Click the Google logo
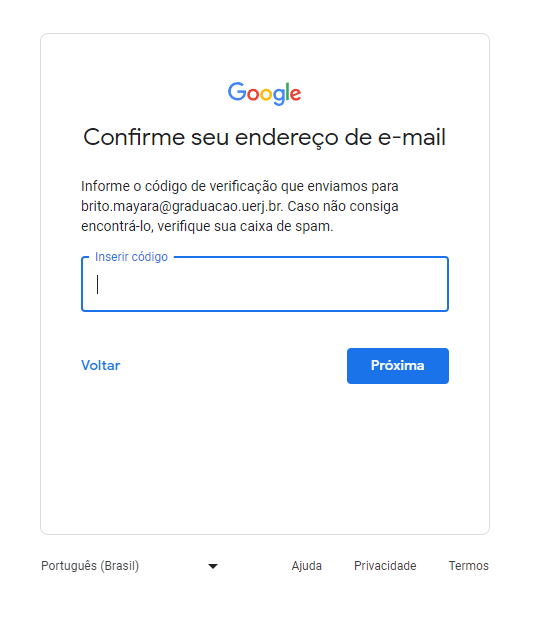Viewport: 541px width, 621px height. (264, 93)
